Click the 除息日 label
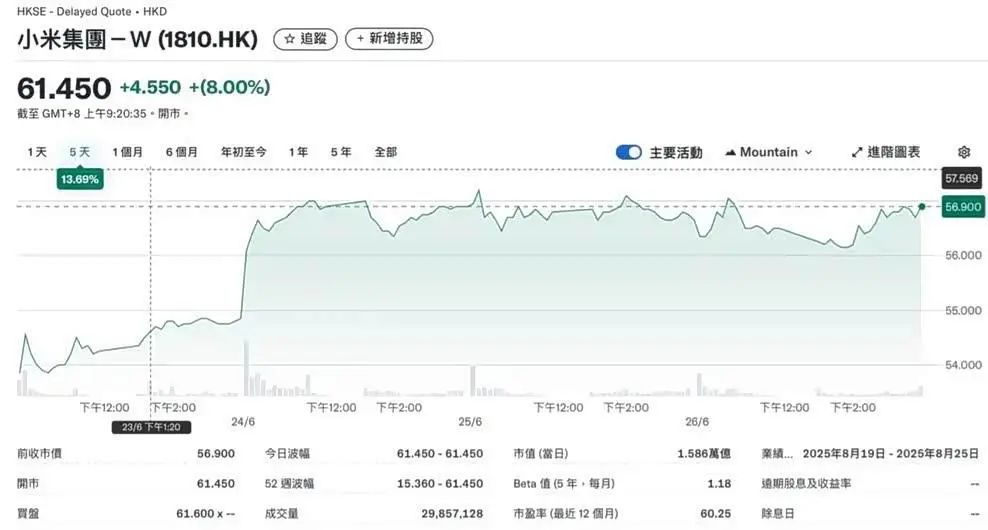Image resolution: width=988 pixels, height=530 pixels. 778,514
